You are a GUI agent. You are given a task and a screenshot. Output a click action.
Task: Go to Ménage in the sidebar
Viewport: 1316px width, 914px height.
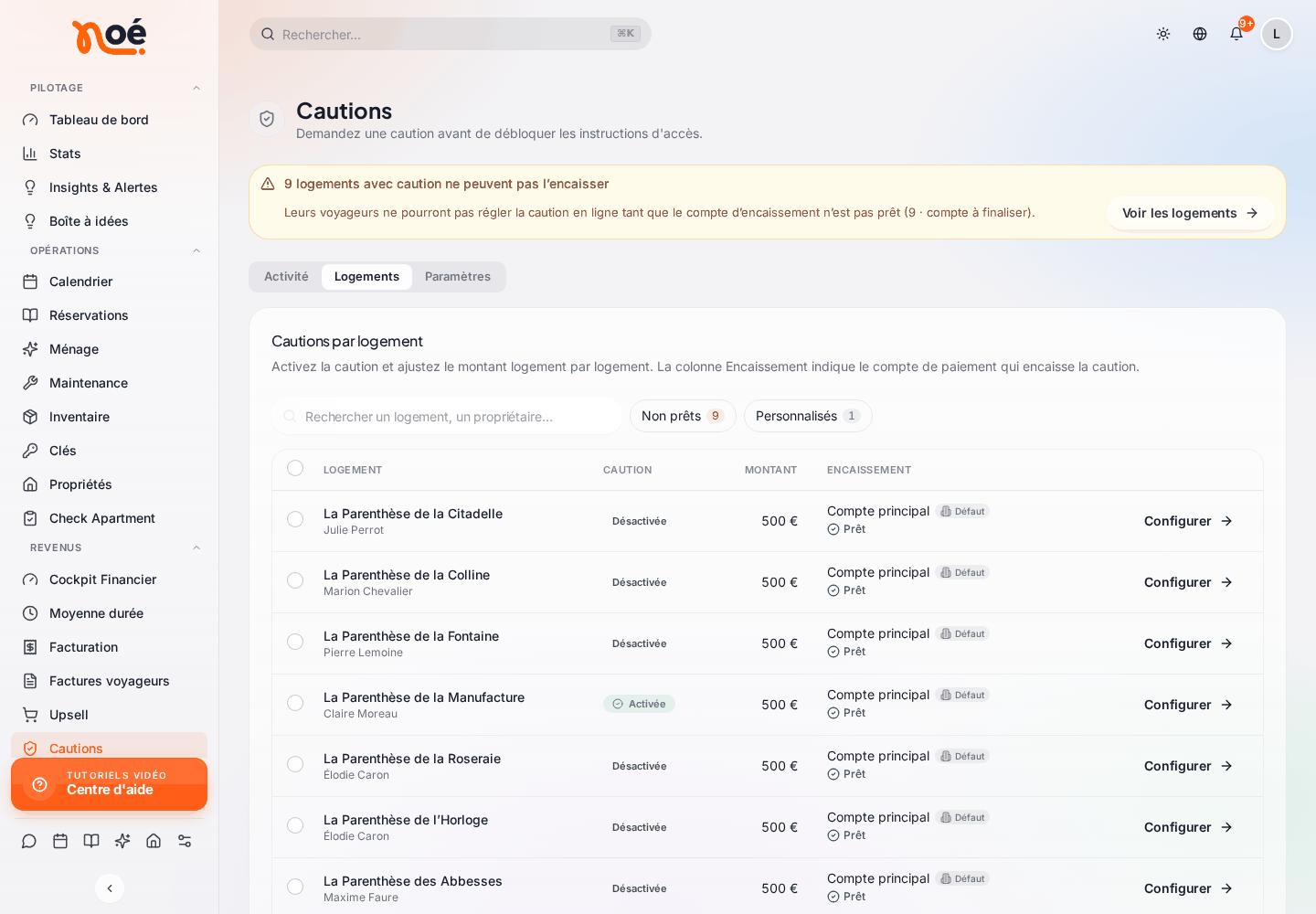tap(109, 349)
